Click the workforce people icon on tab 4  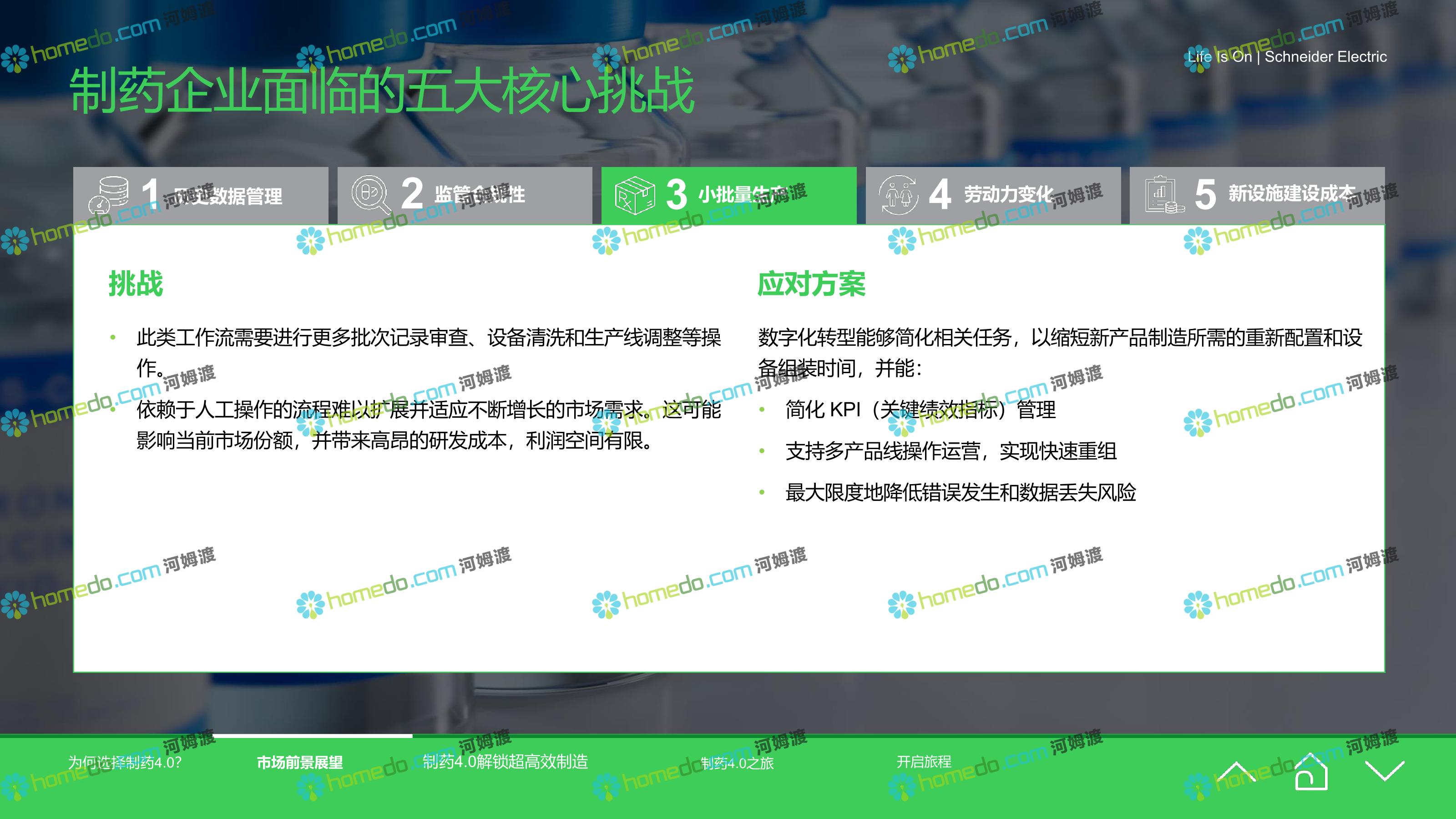(x=898, y=195)
